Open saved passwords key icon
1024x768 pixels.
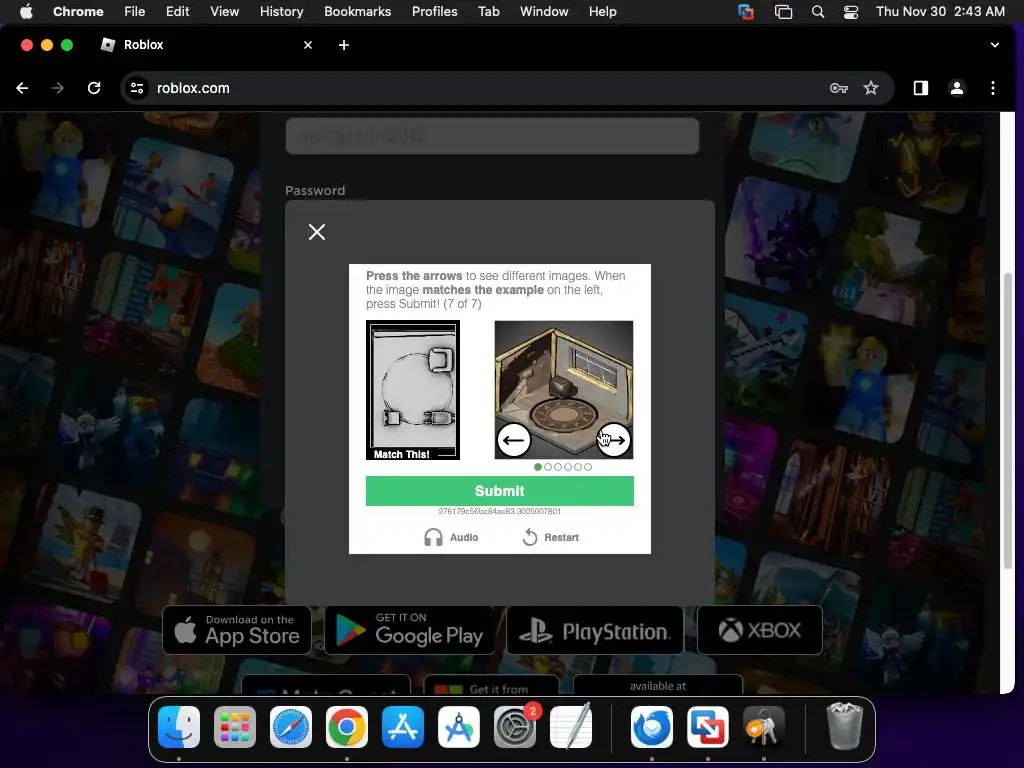(x=839, y=88)
